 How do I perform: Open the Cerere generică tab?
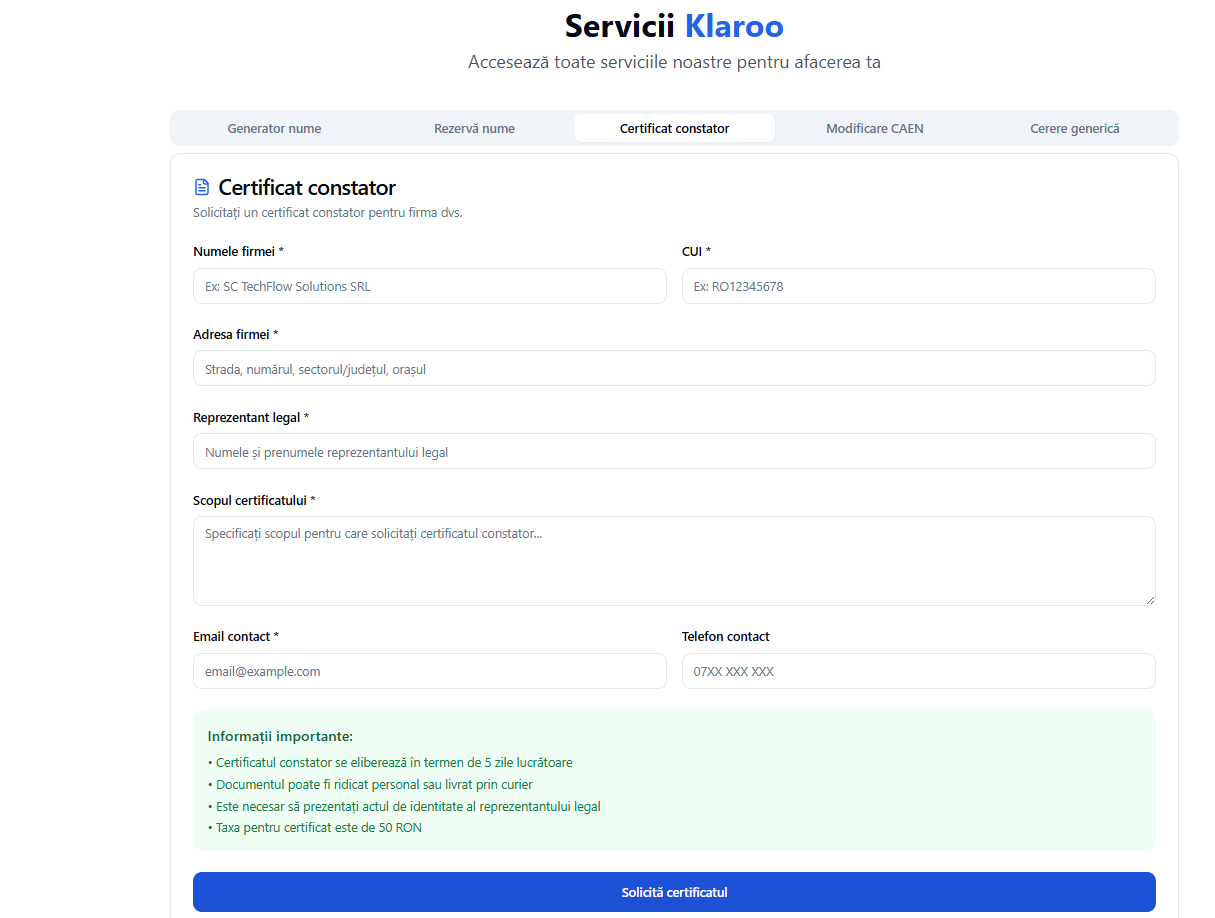[1074, 128]
